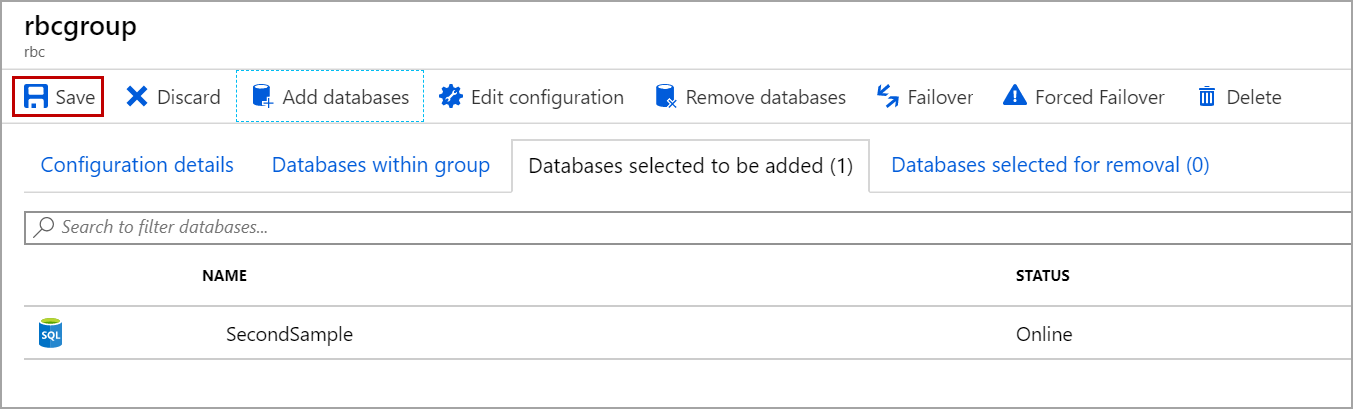The image size is (1353, 409).
Task: Click the NAME column header
Action: coord(224,276)
